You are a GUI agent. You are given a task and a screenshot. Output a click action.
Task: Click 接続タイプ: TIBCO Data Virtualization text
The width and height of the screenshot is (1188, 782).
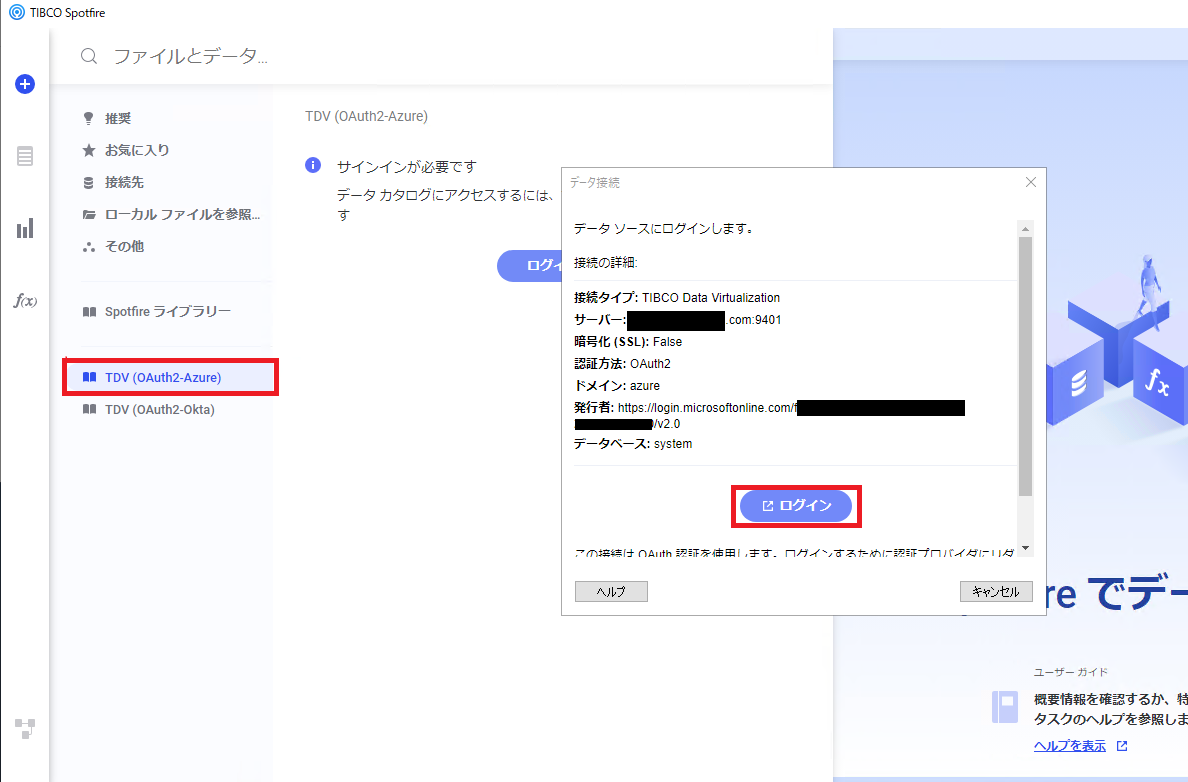coord(677,298)
